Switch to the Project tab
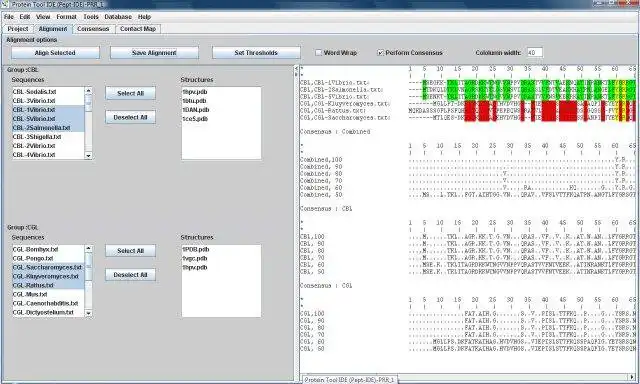640x384 pixels. tap(18, 29)
